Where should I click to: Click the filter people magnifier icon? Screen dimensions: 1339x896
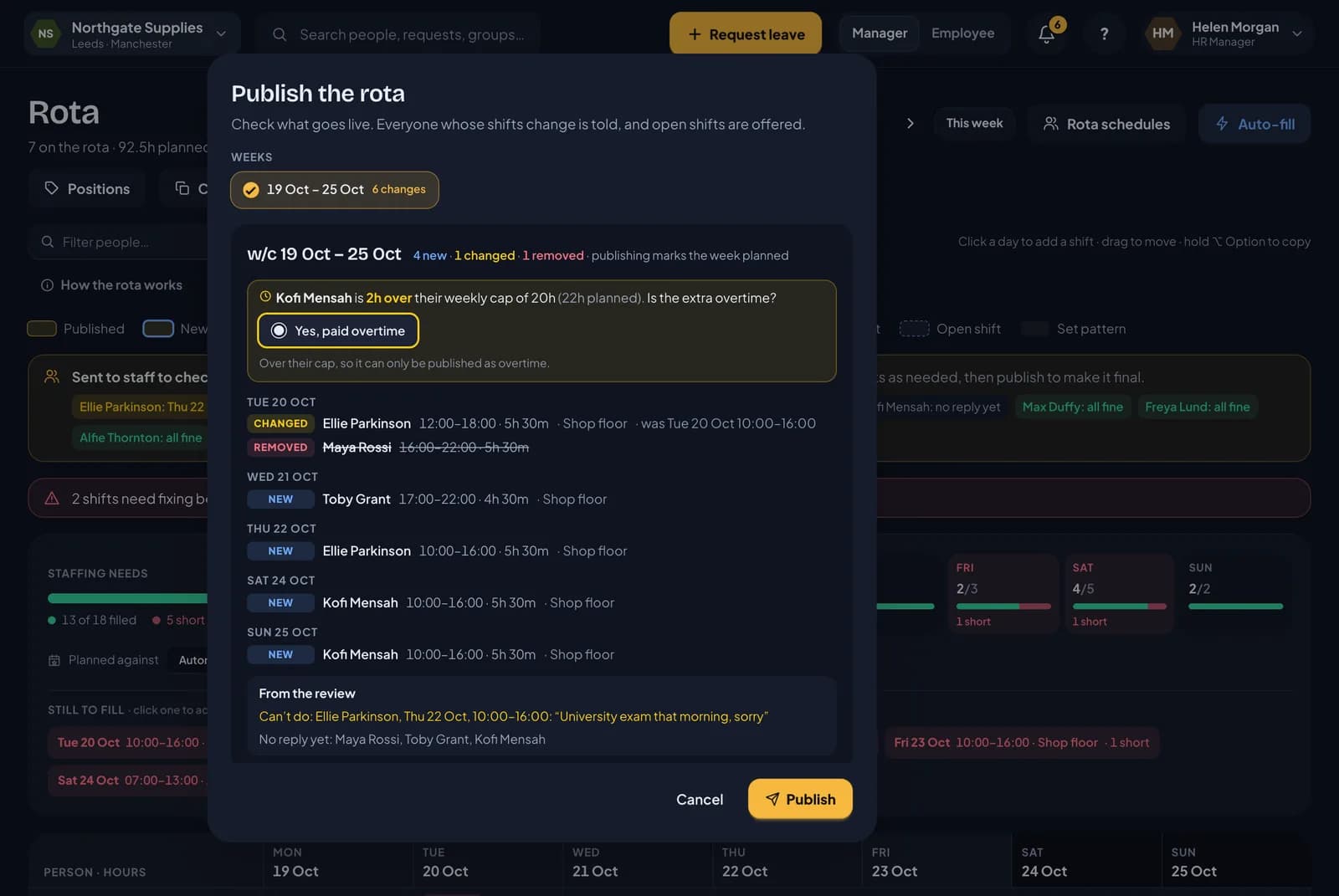pyautogui.click(x=48, y=242)
